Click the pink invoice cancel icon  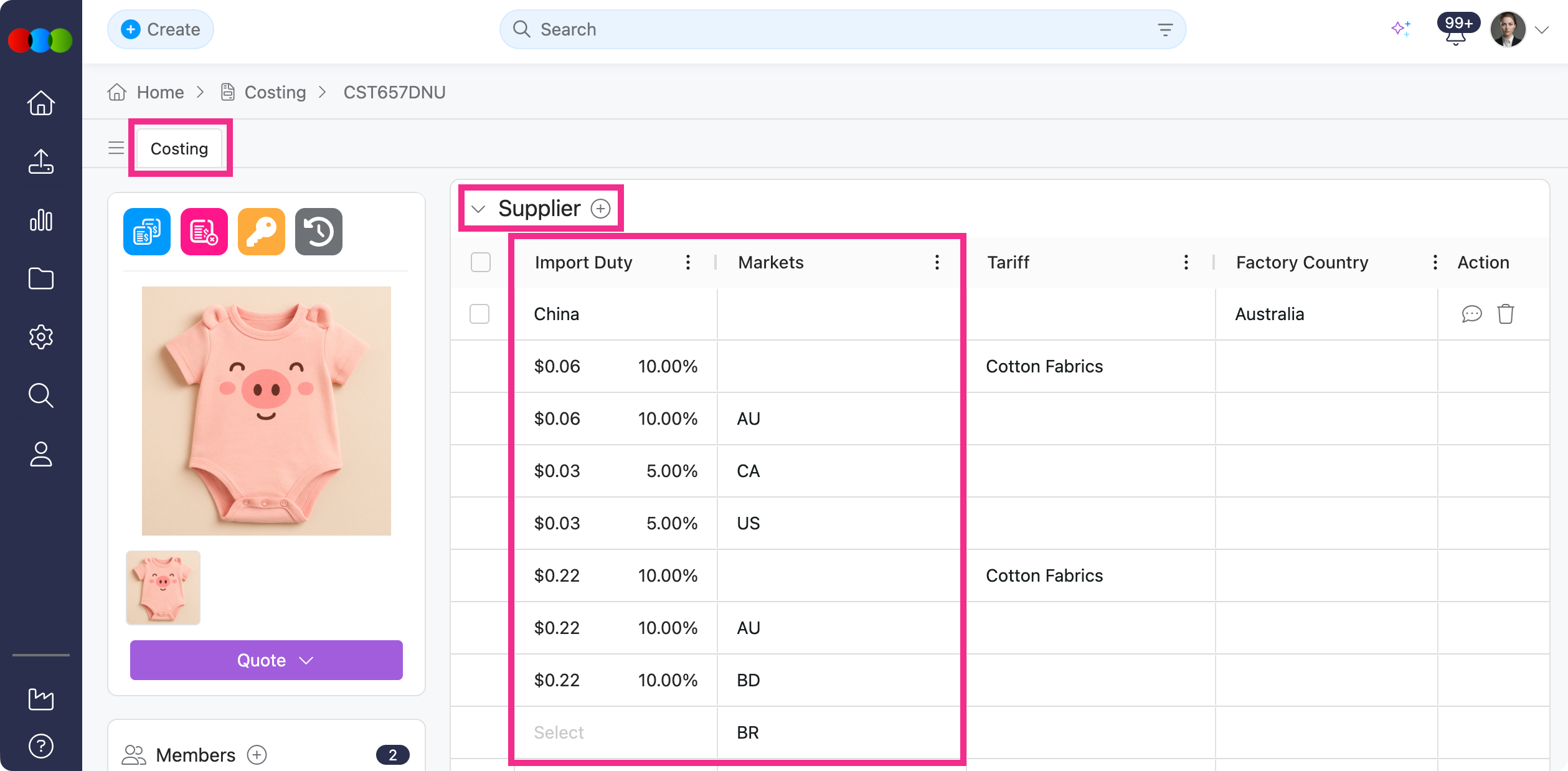tap(204, 232)
